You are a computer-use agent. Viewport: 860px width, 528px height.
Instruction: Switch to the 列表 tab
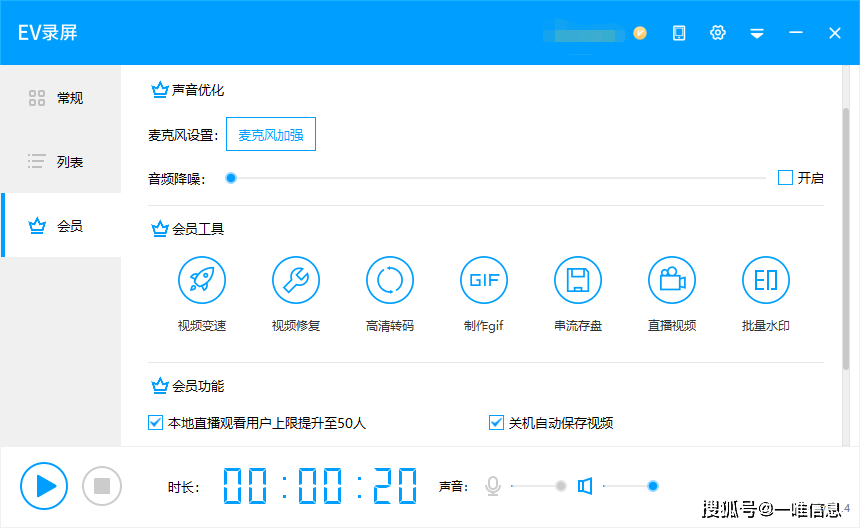60,162
